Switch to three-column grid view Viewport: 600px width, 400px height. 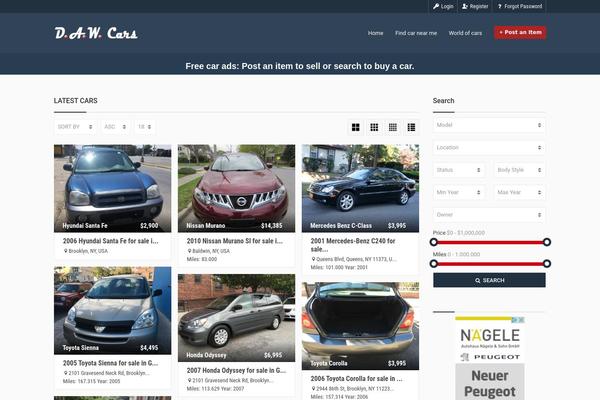(374, 127)
